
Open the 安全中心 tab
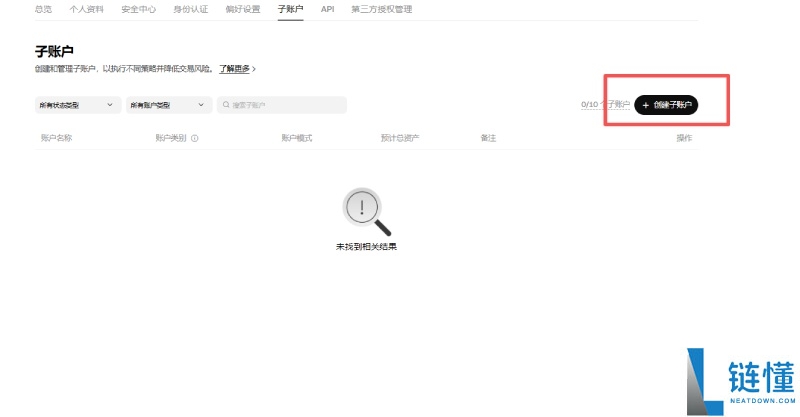tap(139, 9)
